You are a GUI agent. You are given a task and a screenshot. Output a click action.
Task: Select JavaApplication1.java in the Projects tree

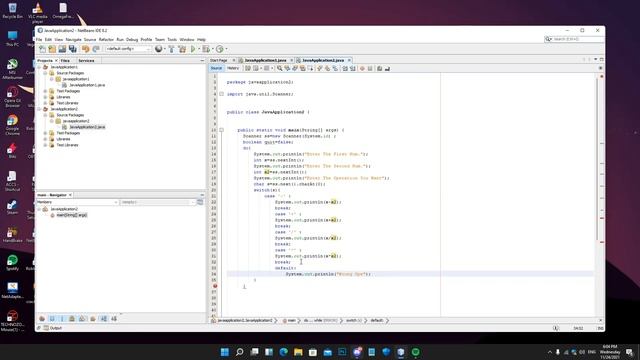(x=87, y=85)
